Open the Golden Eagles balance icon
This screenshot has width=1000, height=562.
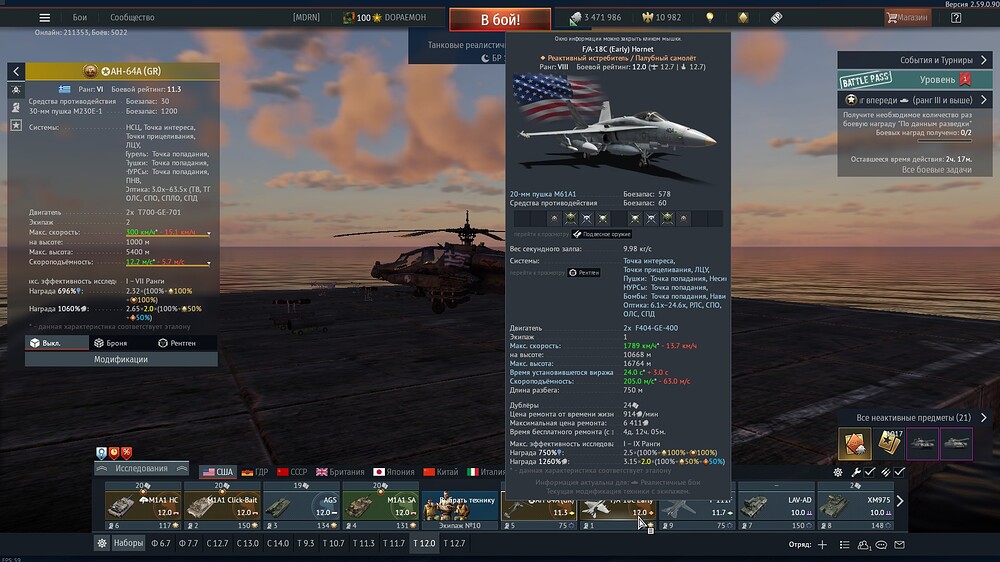pyautogui.click(x=648, y=18)
